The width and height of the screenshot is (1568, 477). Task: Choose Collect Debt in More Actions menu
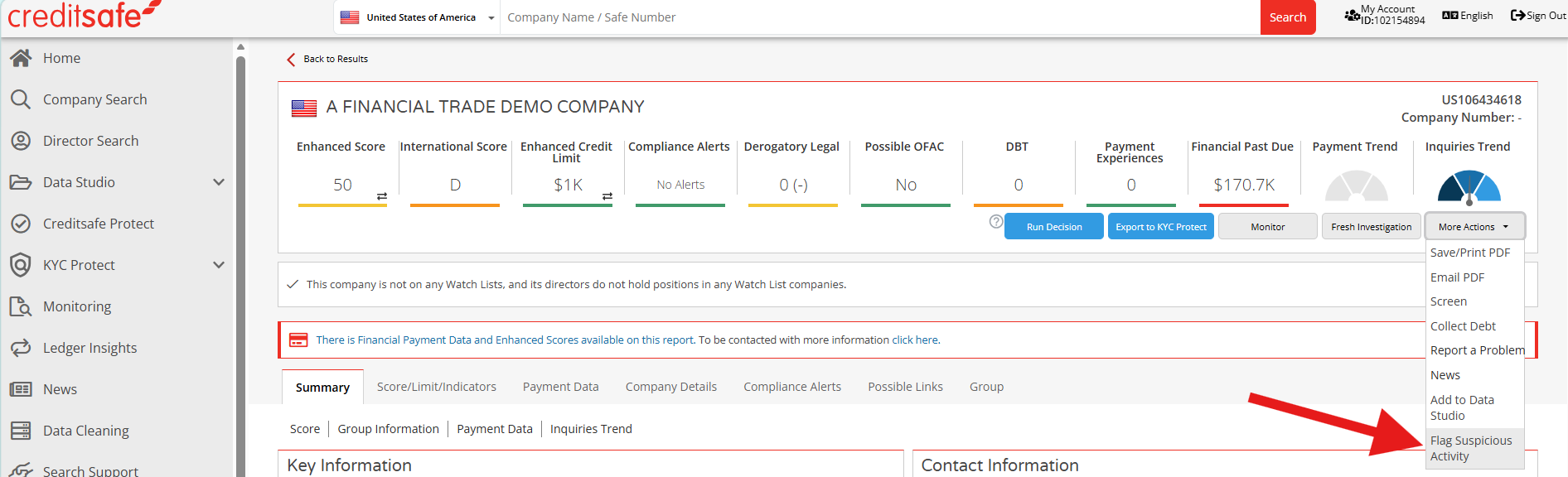(x=1463, y=326)
